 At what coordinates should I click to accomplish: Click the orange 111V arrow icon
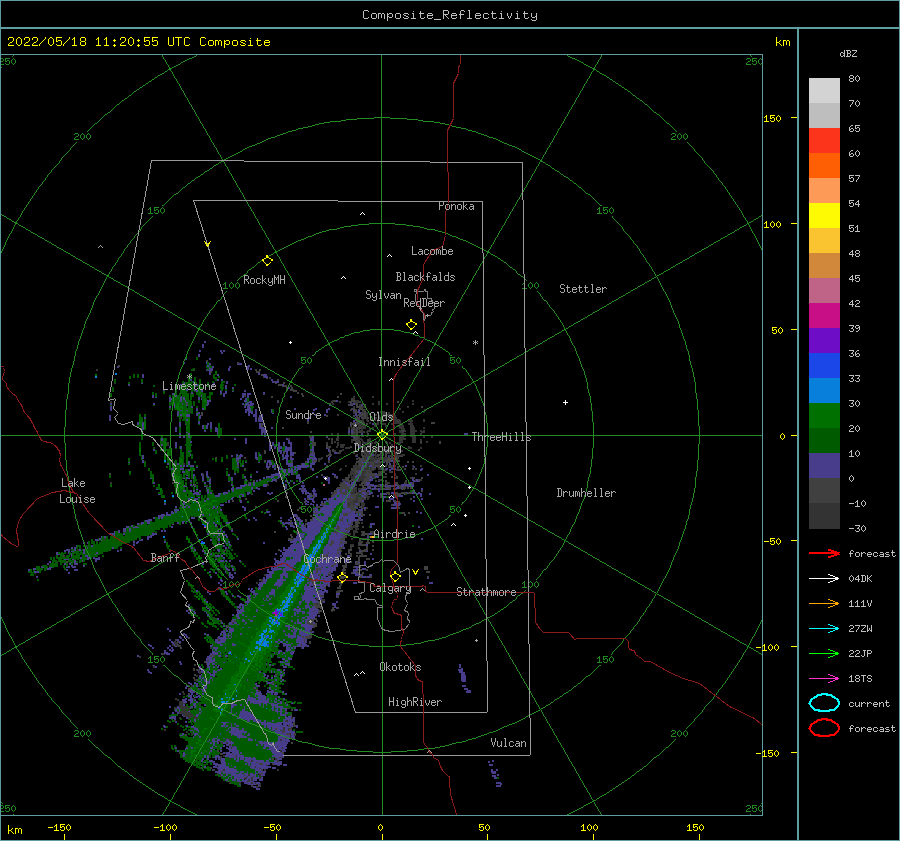(824, 603)
